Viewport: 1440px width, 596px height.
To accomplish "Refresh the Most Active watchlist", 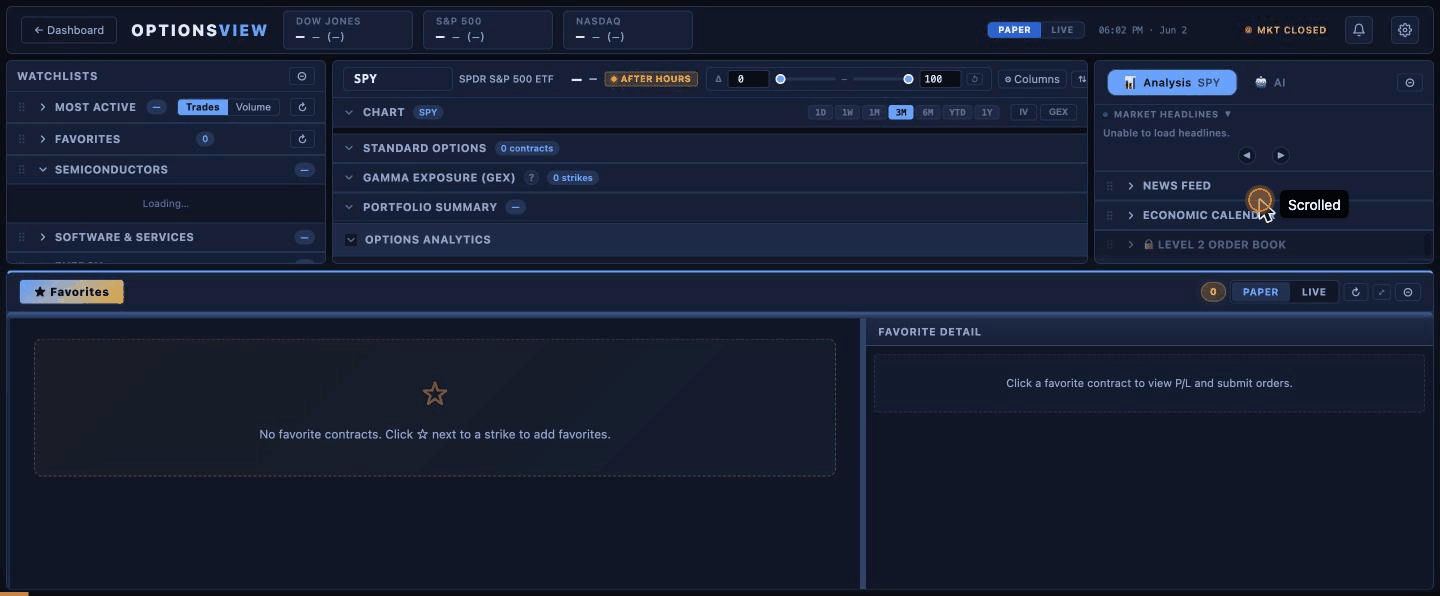I will pyautogui.click(x=302, y=107).
